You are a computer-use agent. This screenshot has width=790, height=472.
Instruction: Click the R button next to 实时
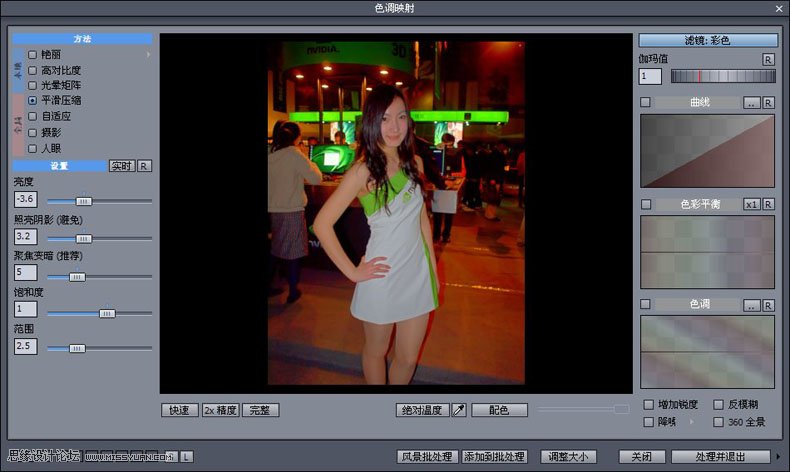coord(144,166)
